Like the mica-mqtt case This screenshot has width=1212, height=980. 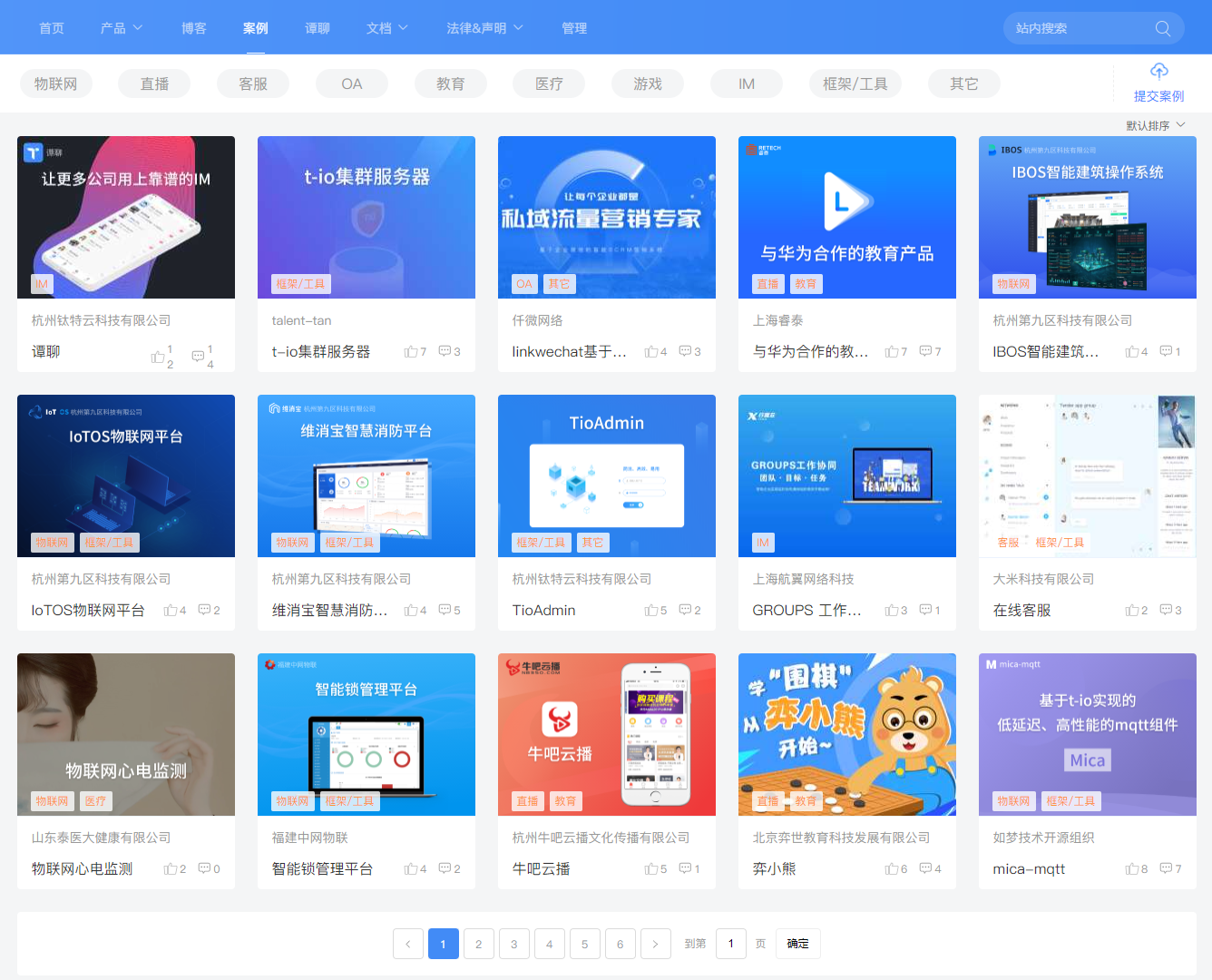pos(1131,868)
